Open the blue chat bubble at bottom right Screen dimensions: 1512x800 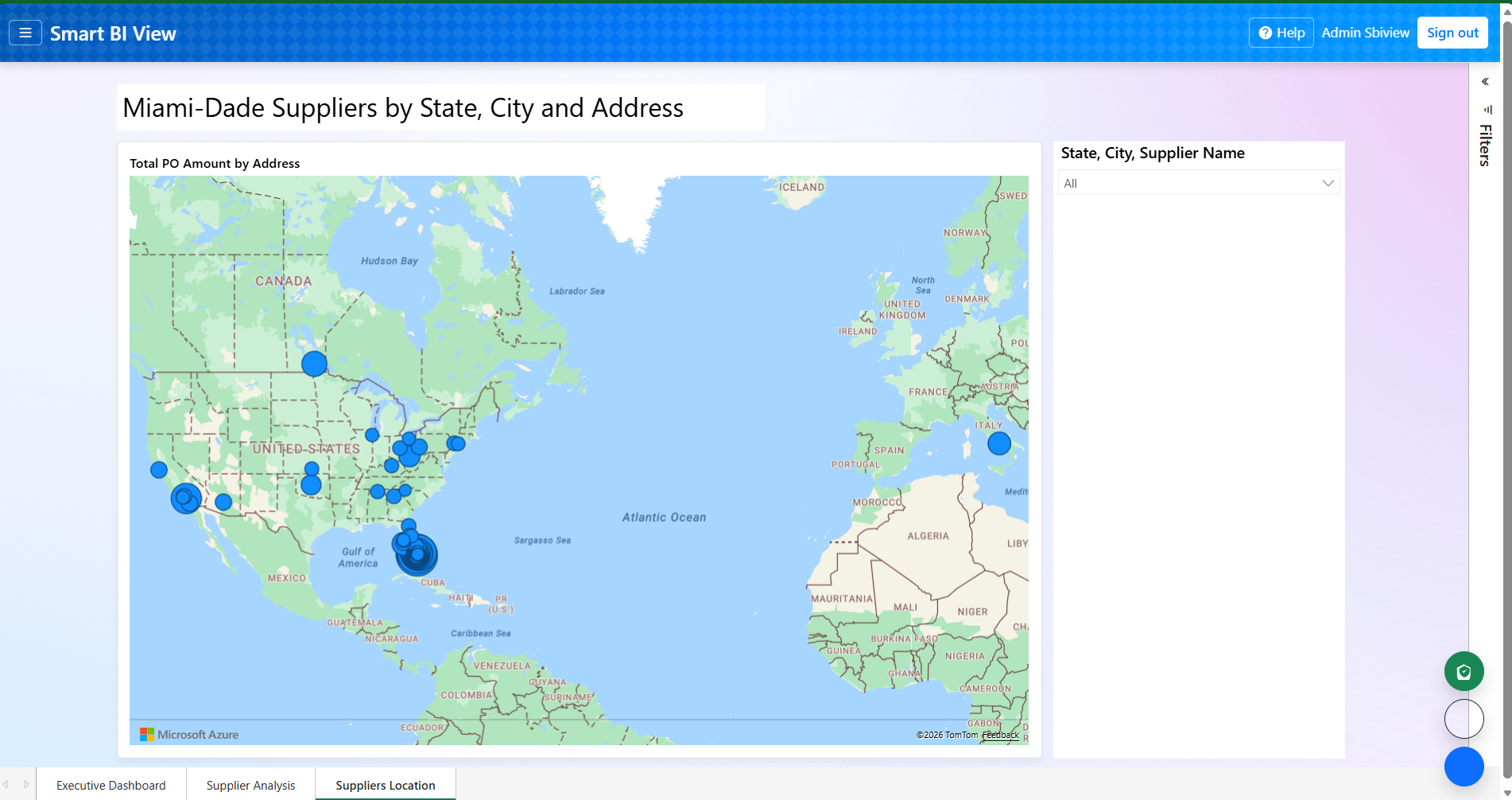(x=1464, y=766)
